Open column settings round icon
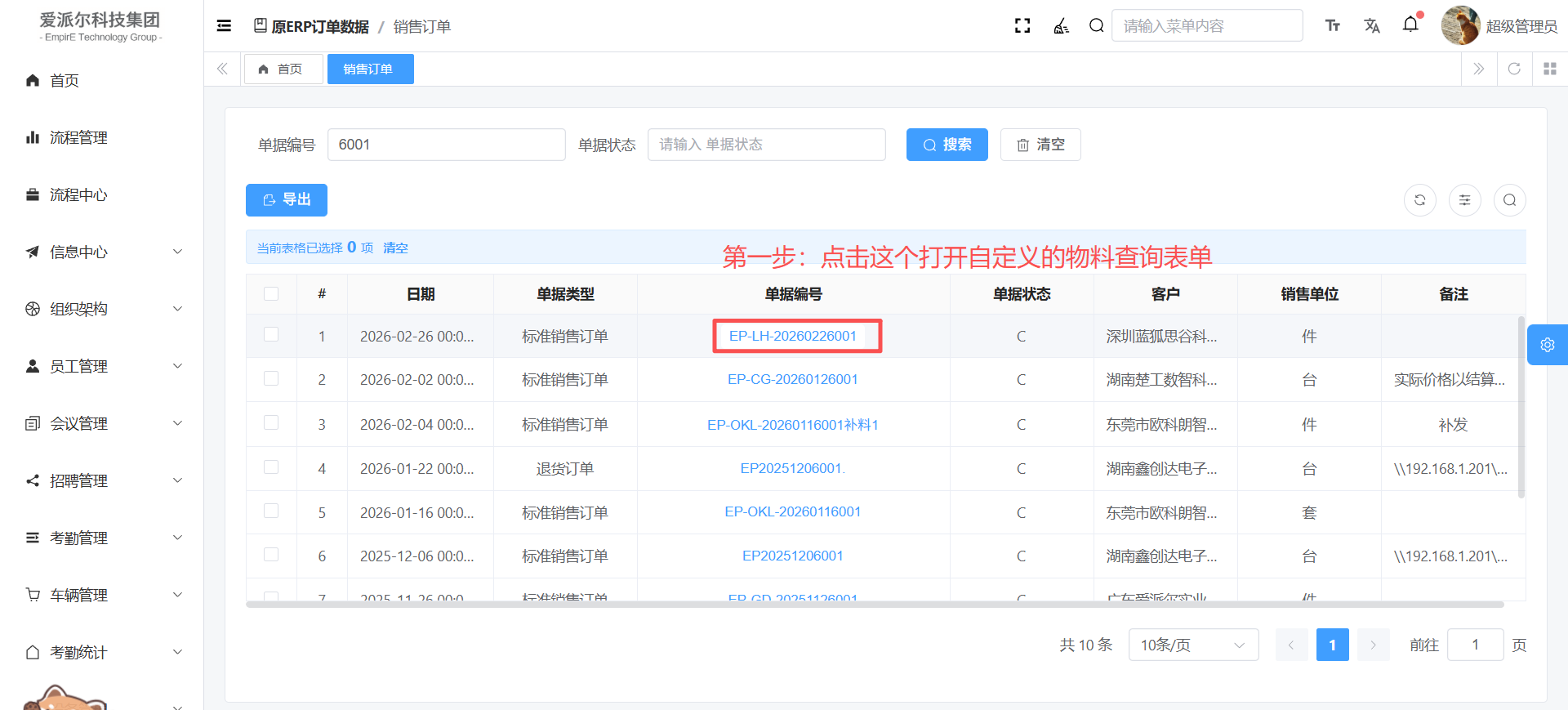The image size is (1568, 710). pyautogui.click(x=1464, y=200)
